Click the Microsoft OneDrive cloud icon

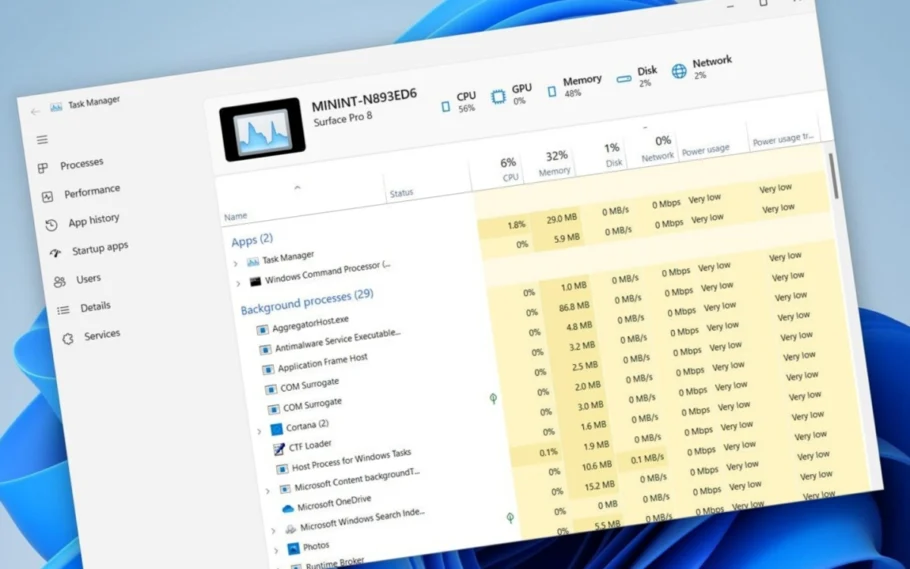tap(287, 508)
